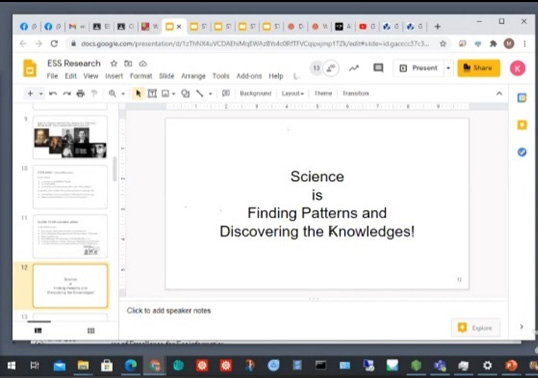Click the Move to folder icon
Viewport: 538px width, 378px height.
point(128,63)
